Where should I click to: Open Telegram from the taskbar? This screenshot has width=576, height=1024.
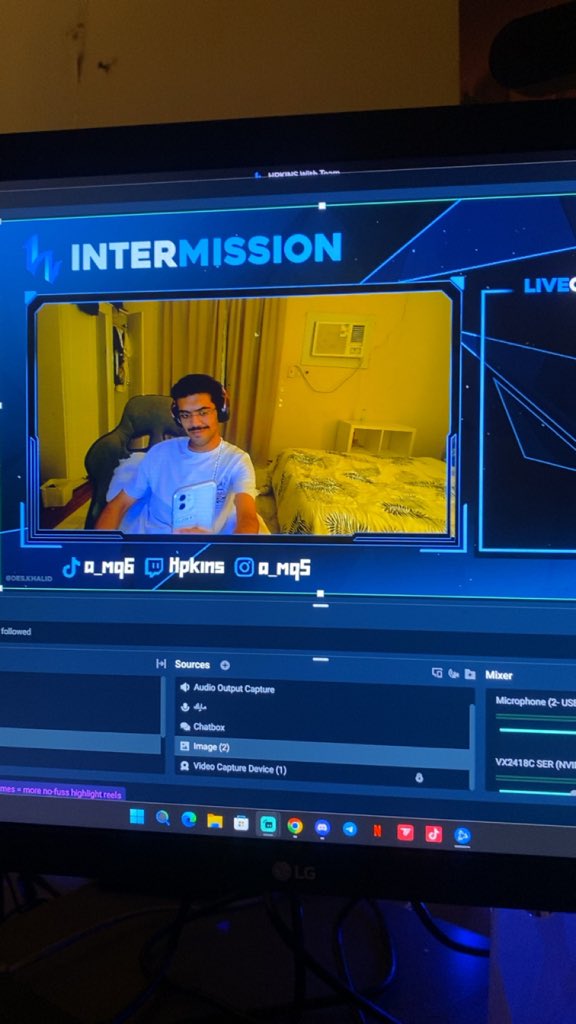pyautogui.click(x=350, y=829)
